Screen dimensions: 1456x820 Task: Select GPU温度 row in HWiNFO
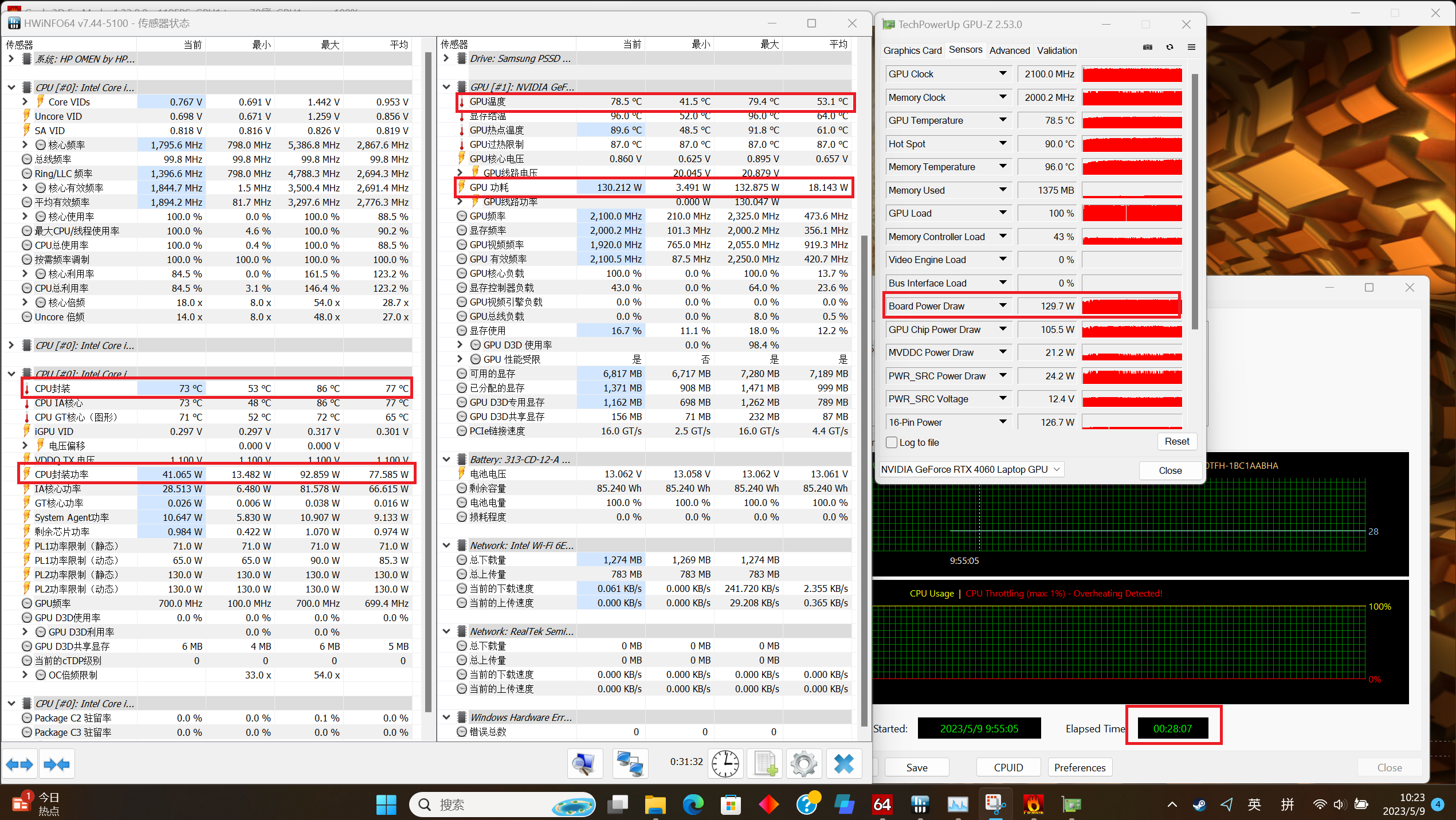pyautogui.click(x=654, y=101)
